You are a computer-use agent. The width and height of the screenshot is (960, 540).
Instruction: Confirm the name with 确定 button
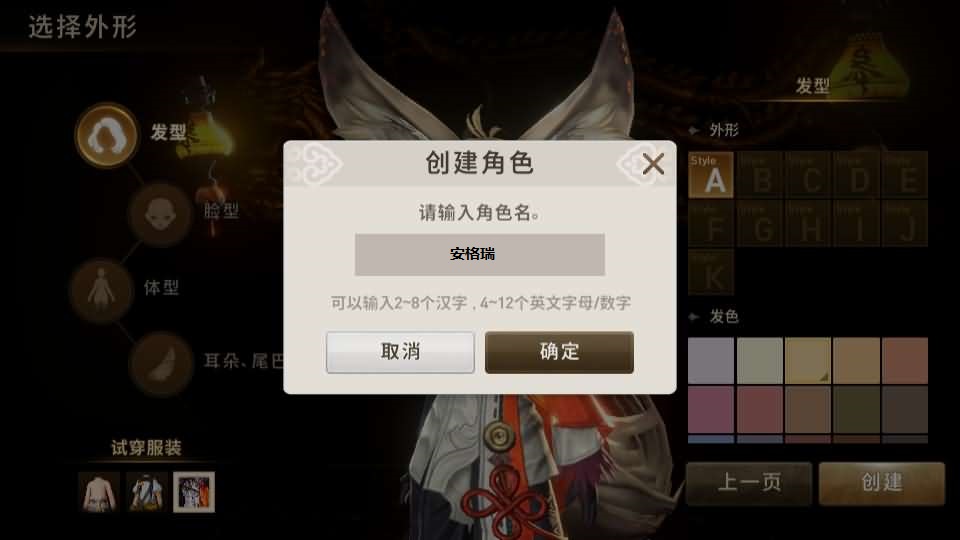(559, 352)
